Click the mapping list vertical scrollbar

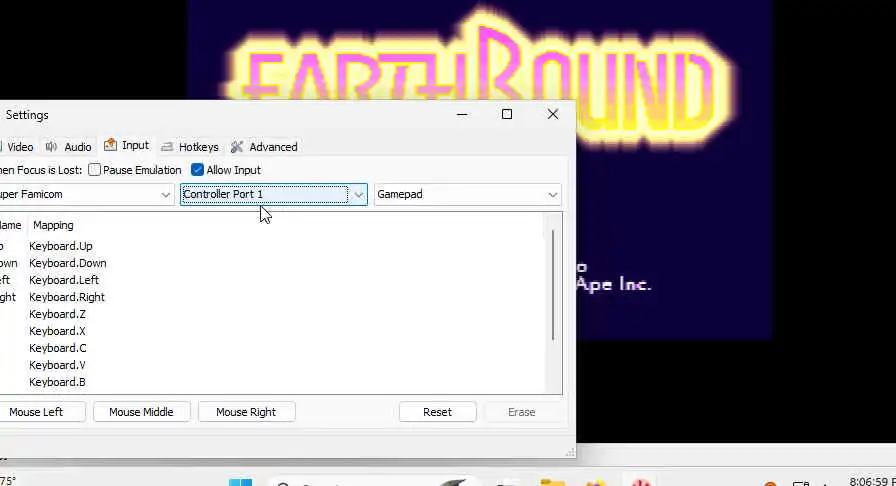(553, 285)
